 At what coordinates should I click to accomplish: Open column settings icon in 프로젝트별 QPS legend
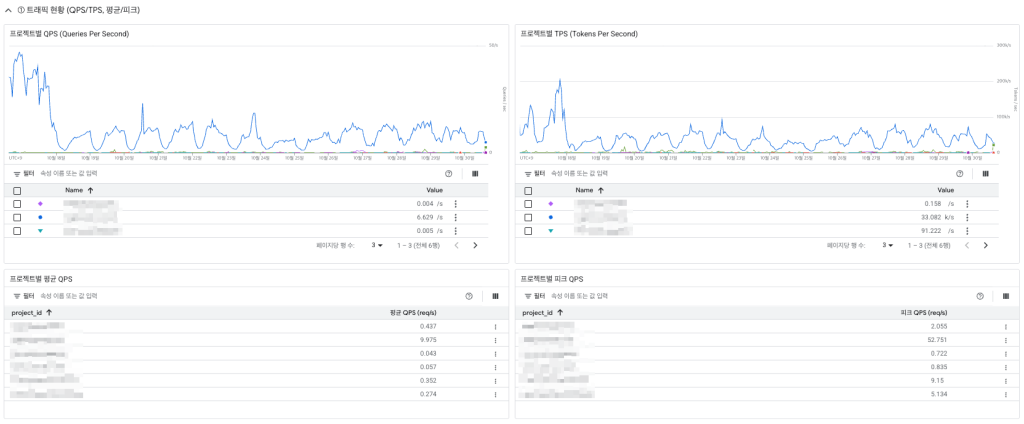pos(475,174)
